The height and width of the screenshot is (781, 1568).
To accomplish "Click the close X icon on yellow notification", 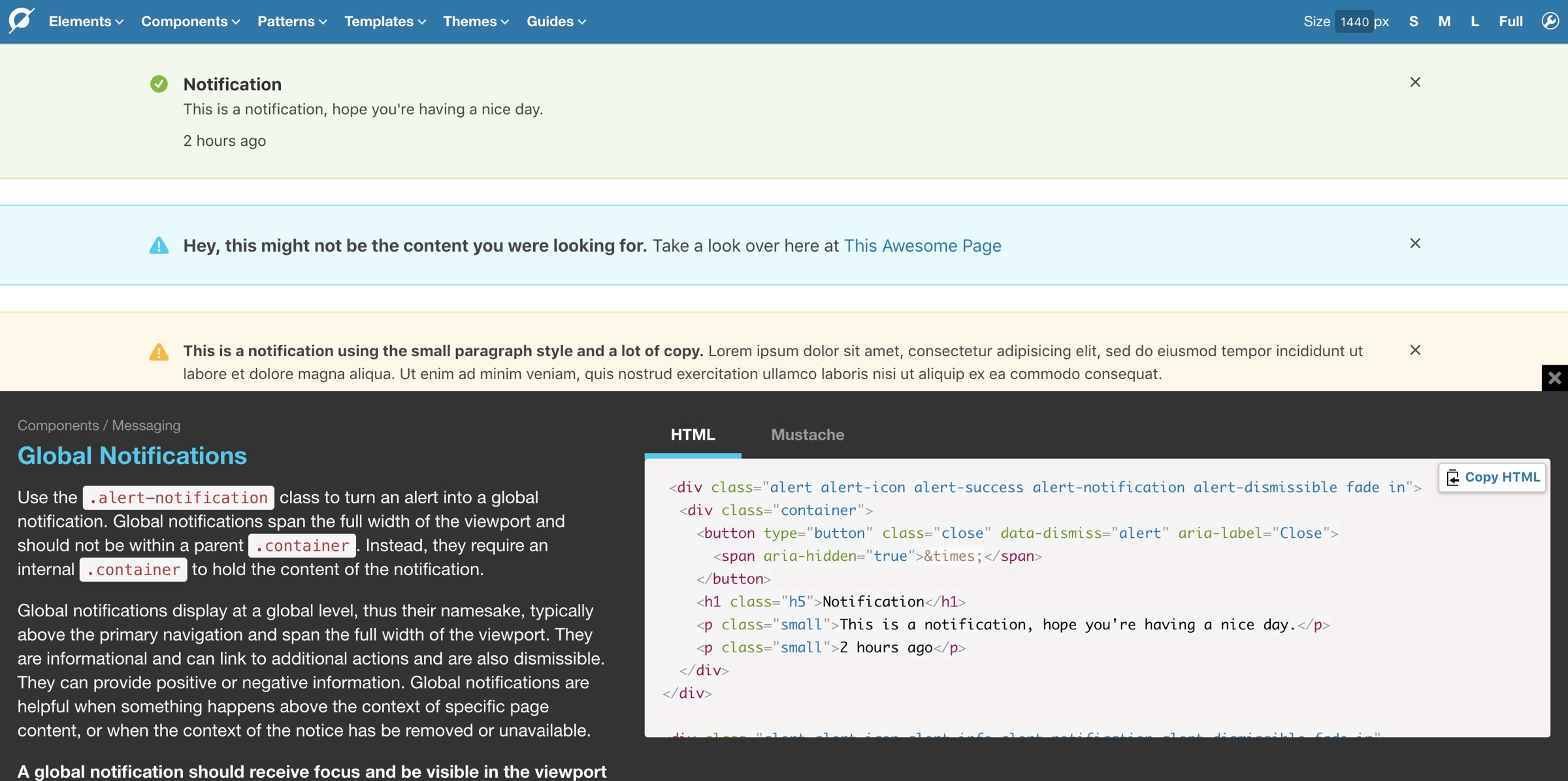I will coord(1415,350).
